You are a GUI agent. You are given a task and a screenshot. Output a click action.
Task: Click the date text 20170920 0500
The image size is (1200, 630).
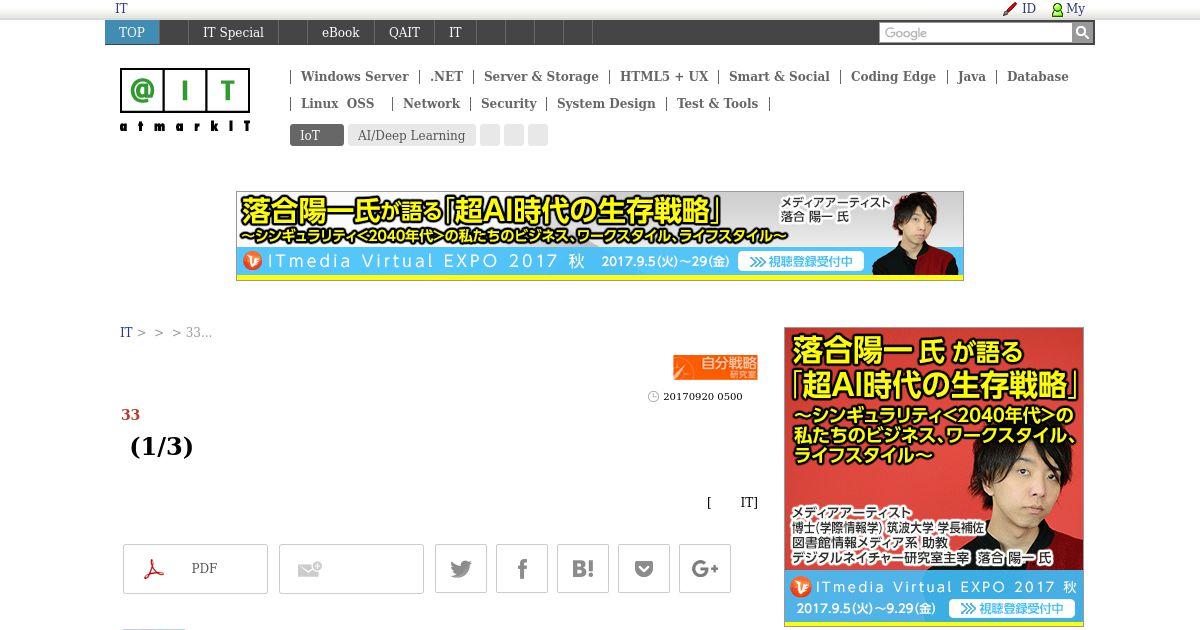(x=703, y=397)
